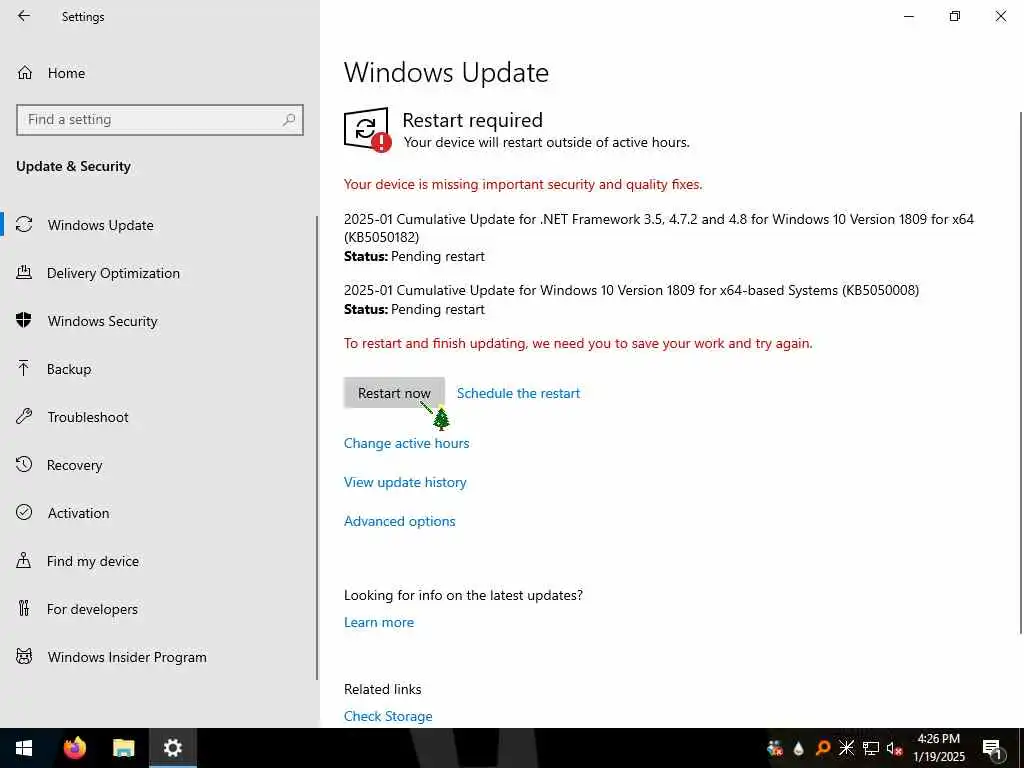This screenshot has width=1024, height=768.
Task: Open Change active hours link
Action: tap(407, 443)
